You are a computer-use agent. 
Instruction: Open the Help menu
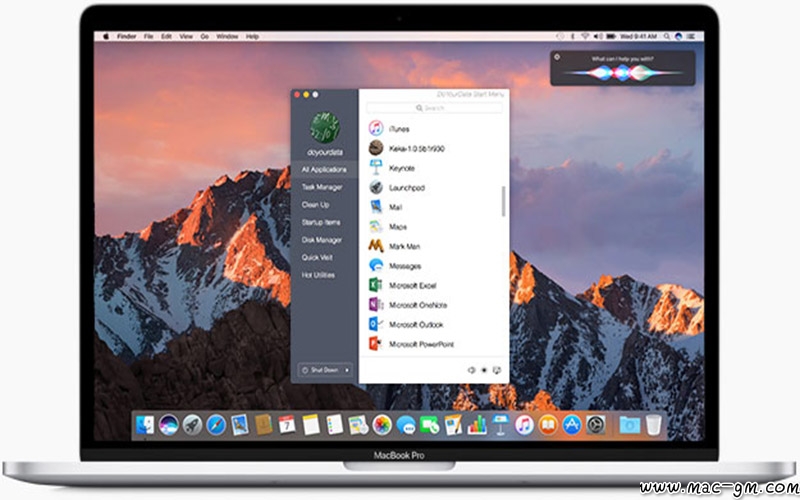[x=253, y=36]
